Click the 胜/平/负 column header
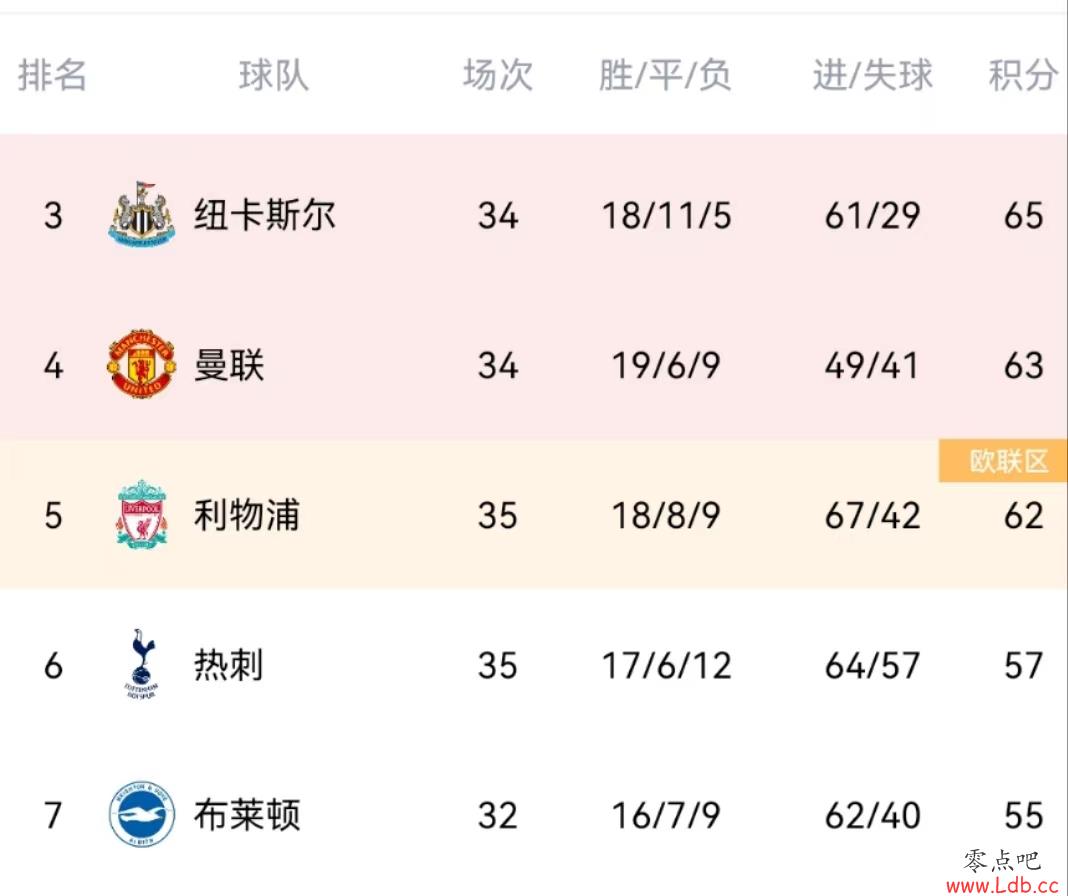 point(665,75)
